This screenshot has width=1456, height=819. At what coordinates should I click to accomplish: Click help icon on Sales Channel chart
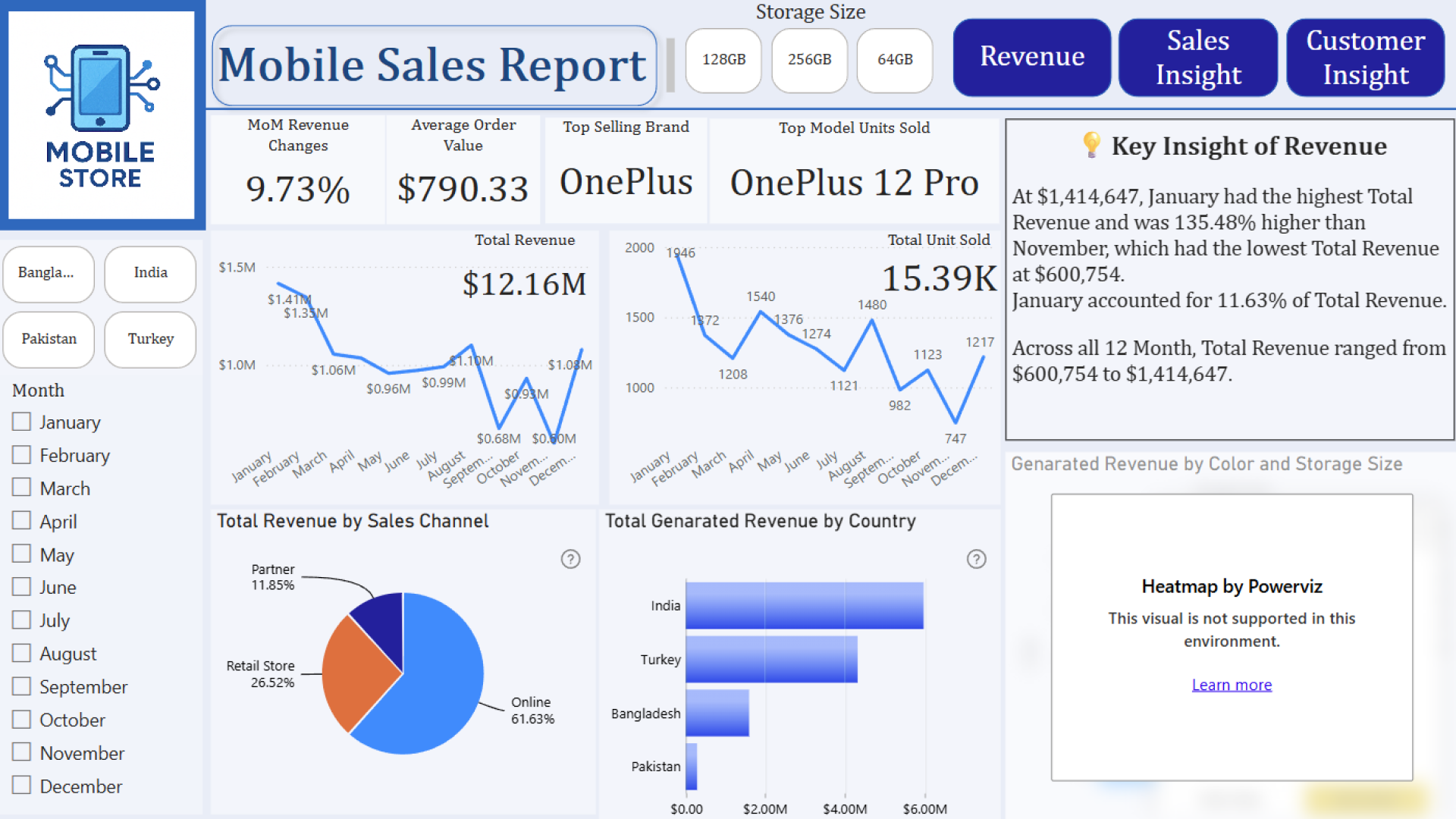pyautogui.click(x=570, y=559)
